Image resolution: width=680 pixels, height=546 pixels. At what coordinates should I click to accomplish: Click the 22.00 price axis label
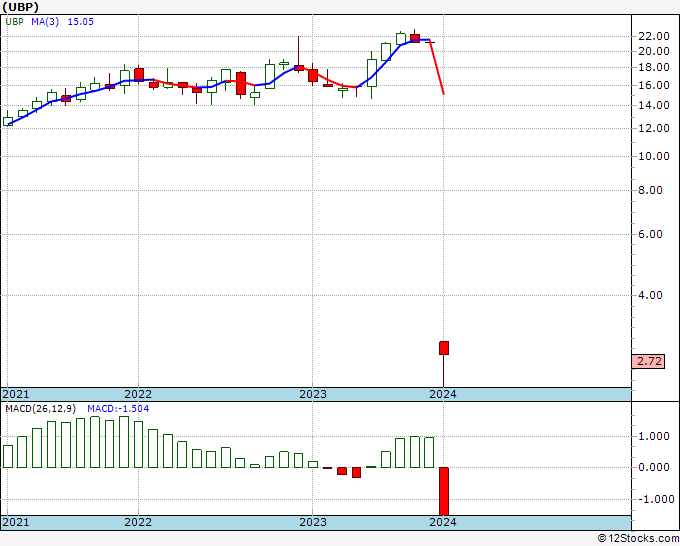pyautogui.click(x=654, y=36)
